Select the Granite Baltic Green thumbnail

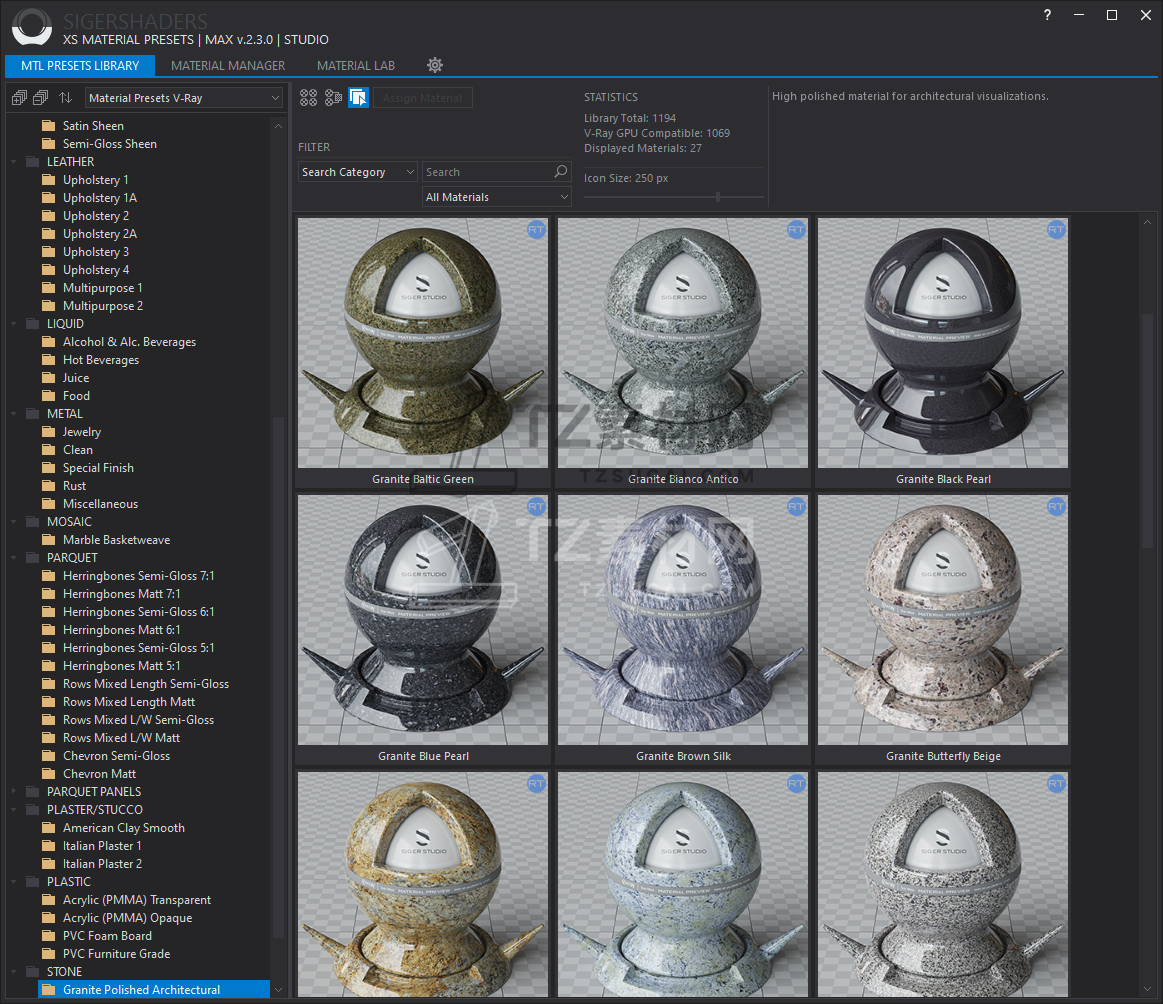423,343
